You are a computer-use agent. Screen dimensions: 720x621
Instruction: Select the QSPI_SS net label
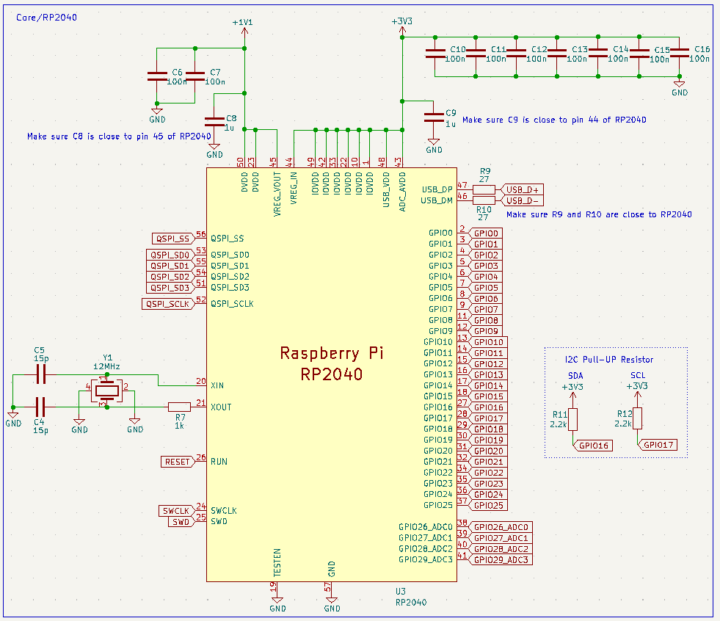point(171,239)
